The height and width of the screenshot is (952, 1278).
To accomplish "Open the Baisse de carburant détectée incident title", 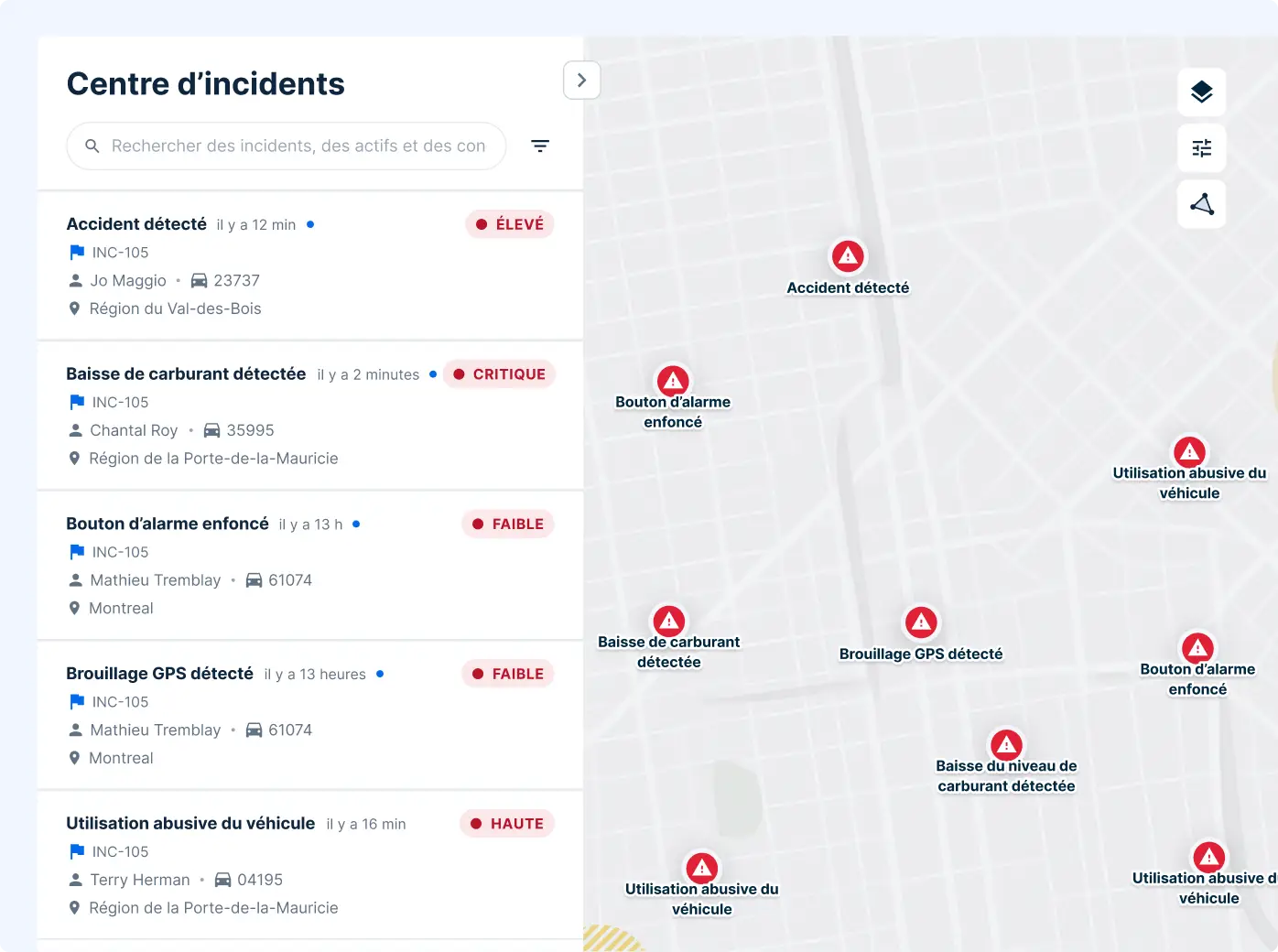I will pyautogui.click(x=186, y=373).
